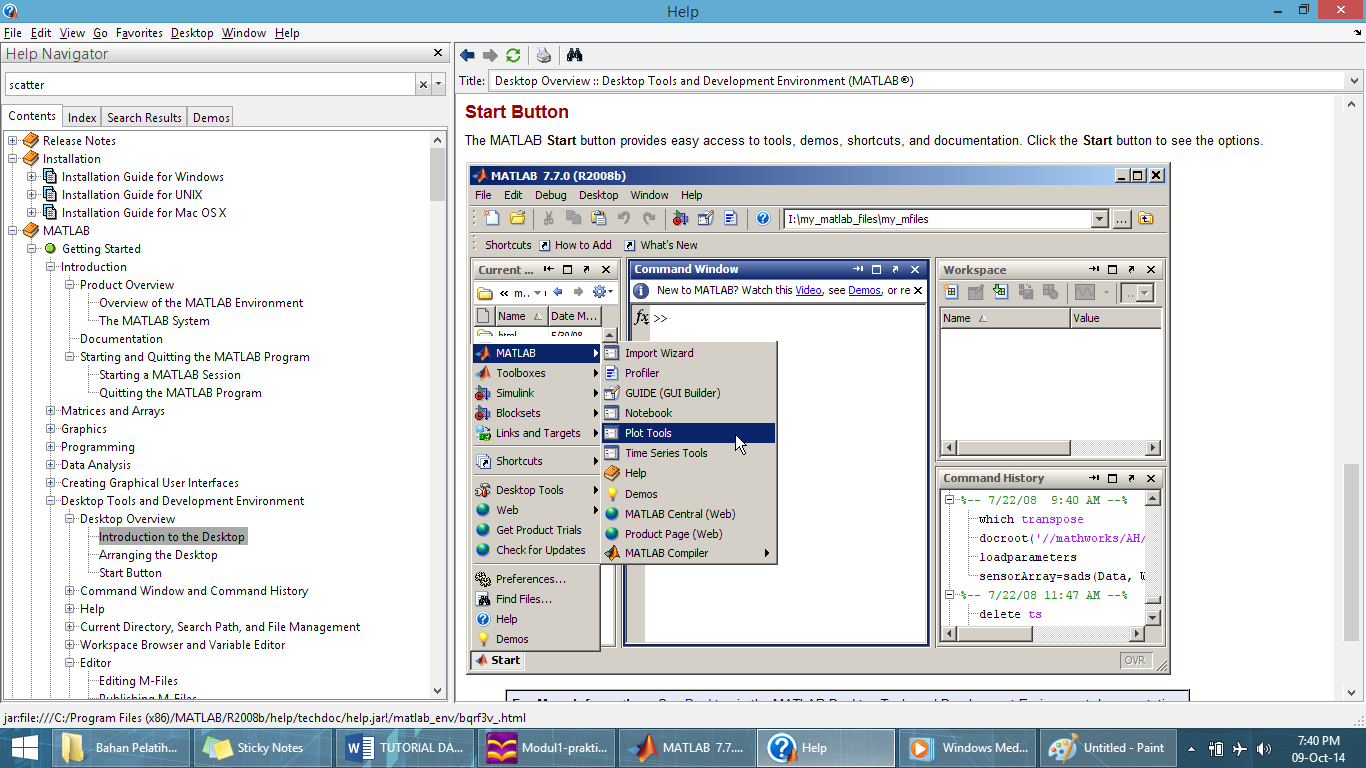1366x768 pixels.
Task: Select Introduction to the Desktop topic
Action: click(x=172, y=537)
